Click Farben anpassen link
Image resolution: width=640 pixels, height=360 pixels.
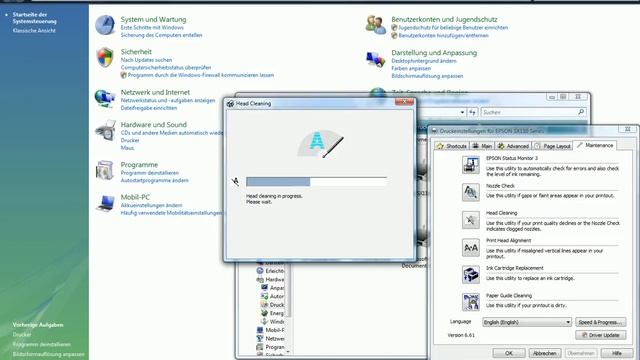click(x=411, y=69)
